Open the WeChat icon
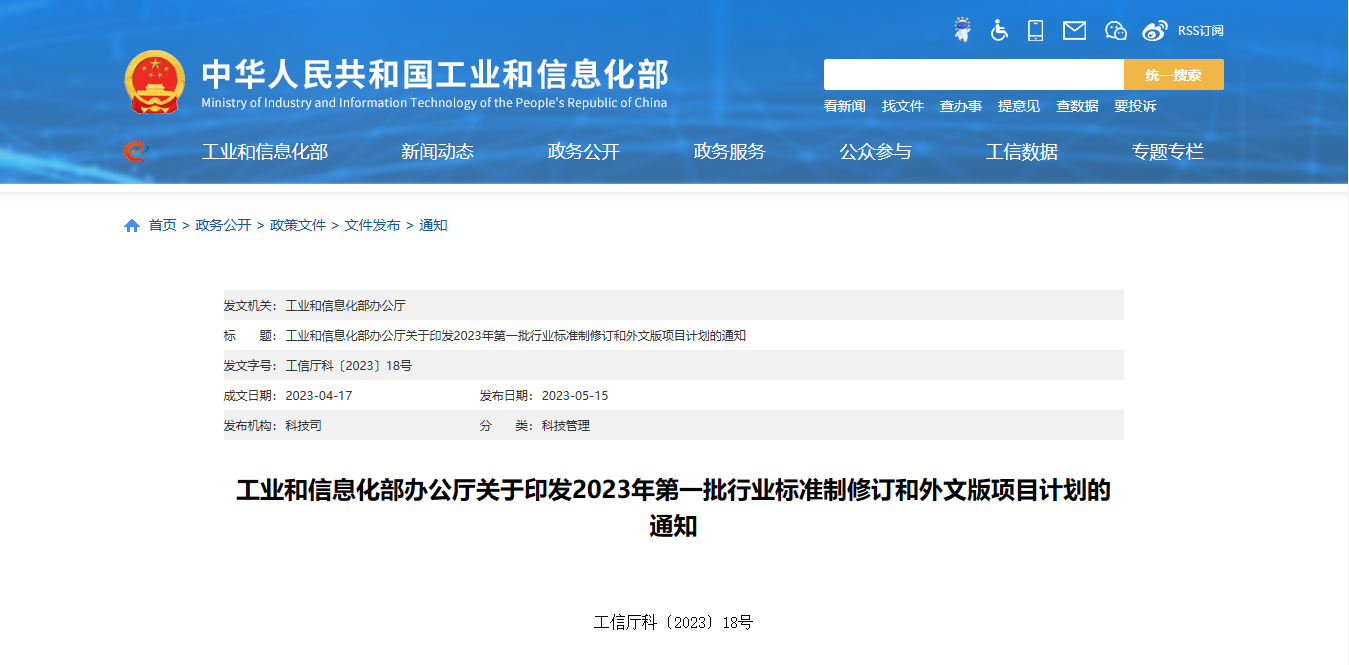Image resolution: width=1349 pixels, height=665 pixels. [1116, 30]
